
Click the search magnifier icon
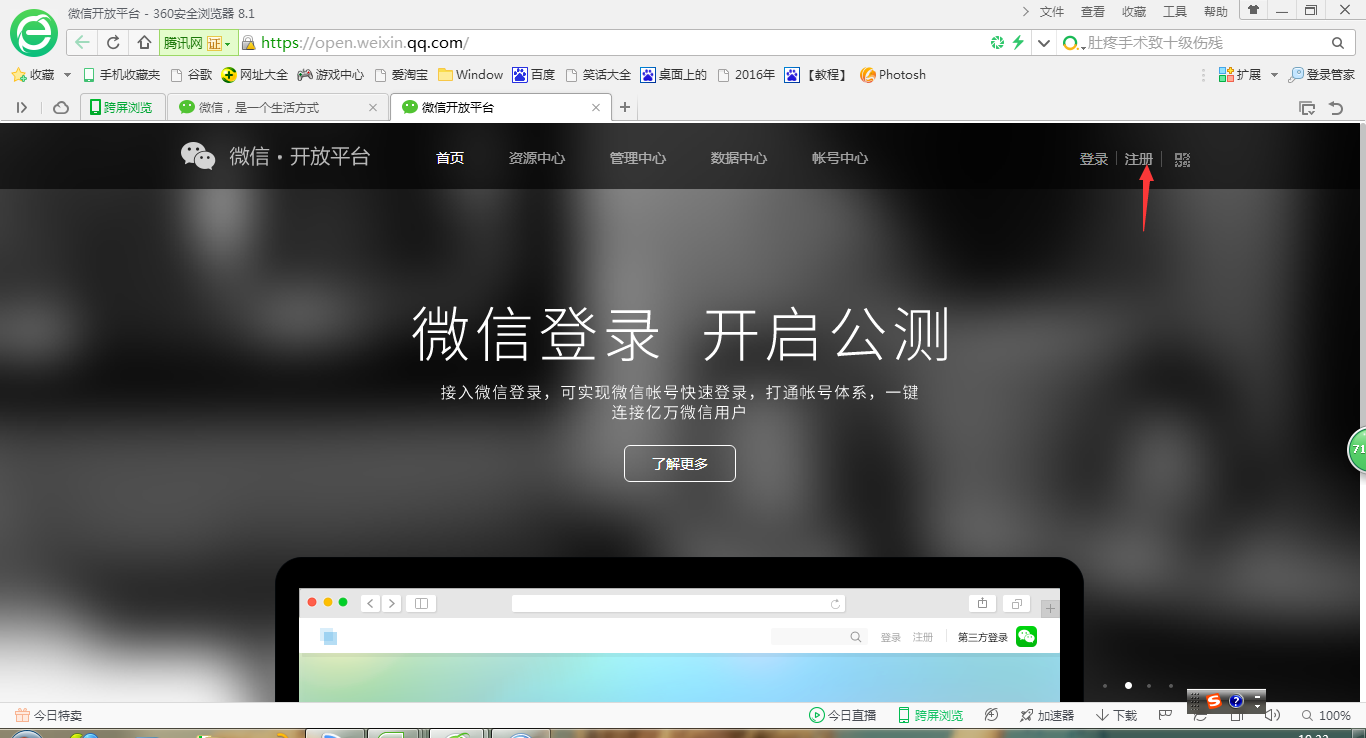(x=1338, y=43)
